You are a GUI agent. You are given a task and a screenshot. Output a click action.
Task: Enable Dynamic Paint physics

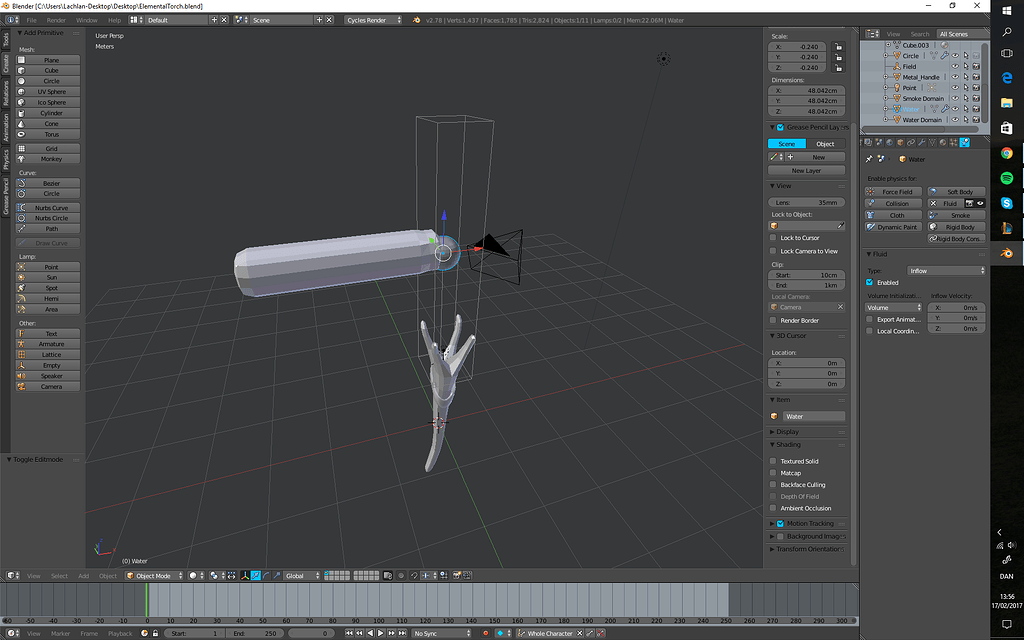click(893, 227)
